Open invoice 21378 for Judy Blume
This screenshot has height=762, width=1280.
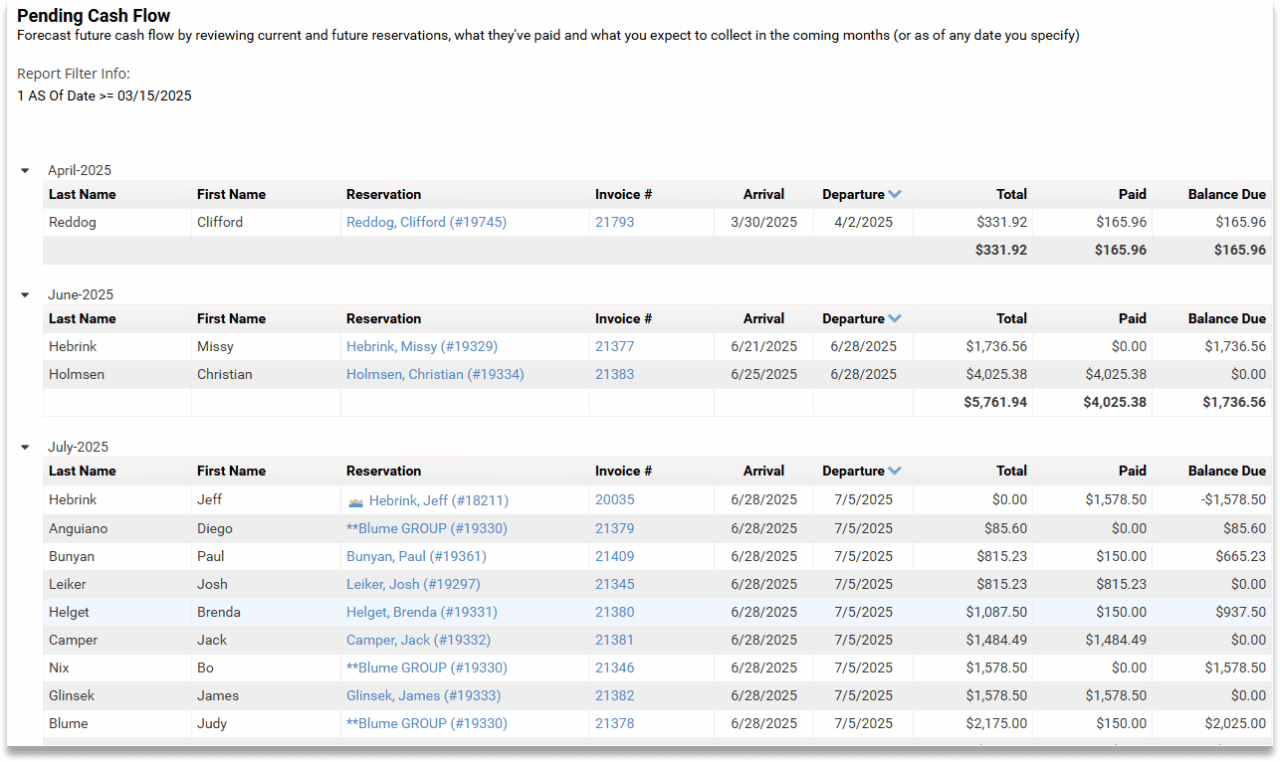[614, 723]
